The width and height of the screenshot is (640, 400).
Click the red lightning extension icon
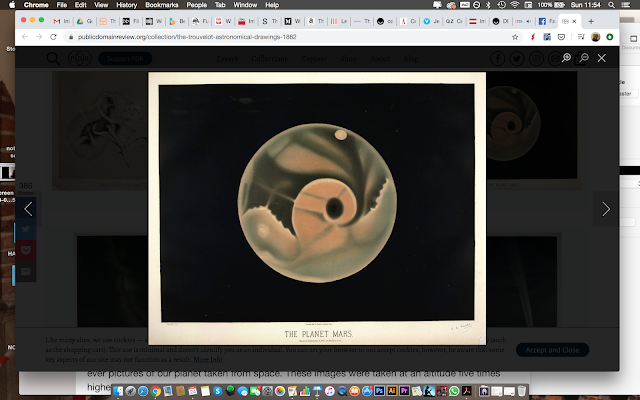click(532, 37)
